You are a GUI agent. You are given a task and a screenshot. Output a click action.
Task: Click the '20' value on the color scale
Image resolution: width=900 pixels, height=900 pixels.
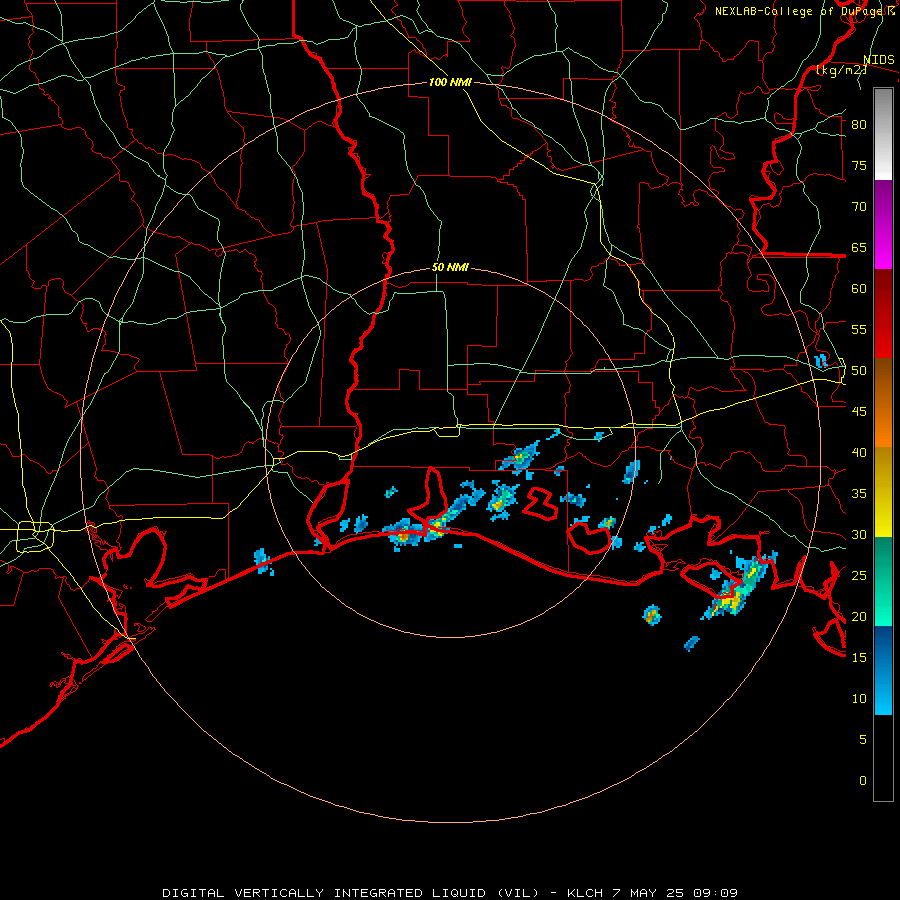pos(859,616)
